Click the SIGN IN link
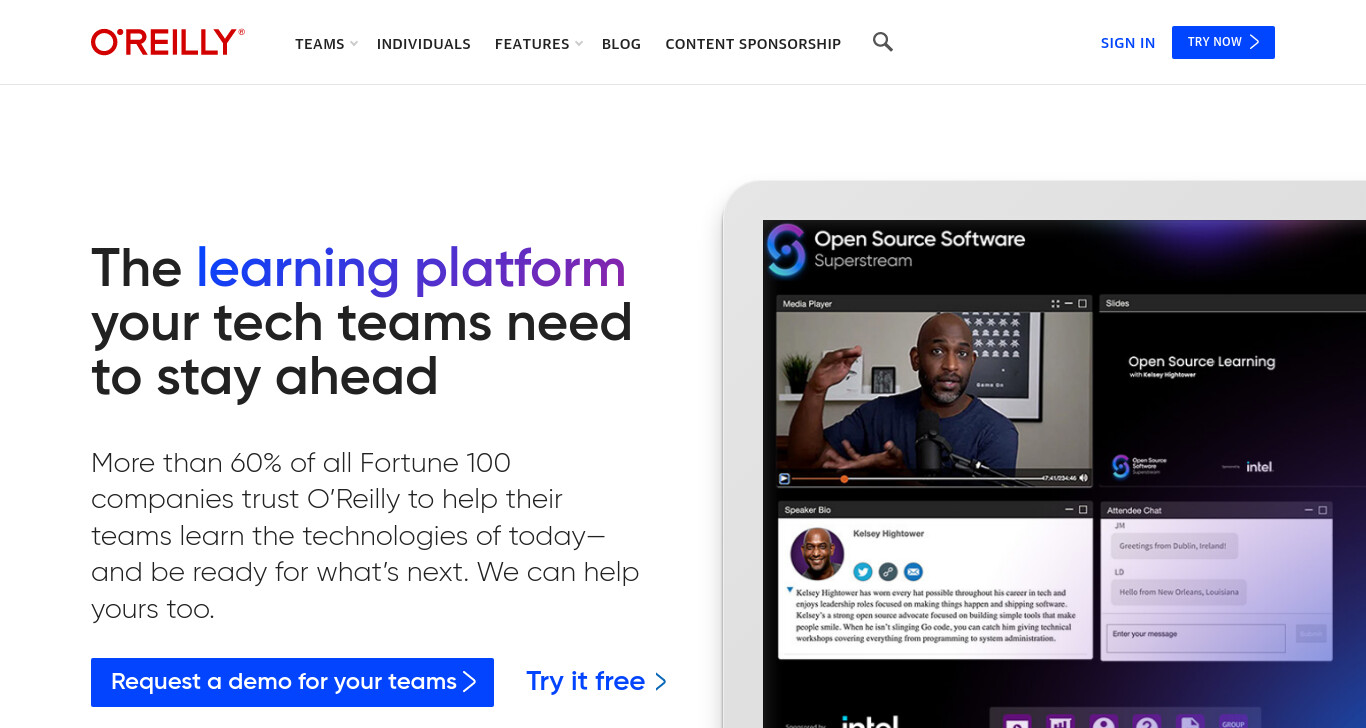This screenshot has height=728, width=1366. pos(1128,43)
